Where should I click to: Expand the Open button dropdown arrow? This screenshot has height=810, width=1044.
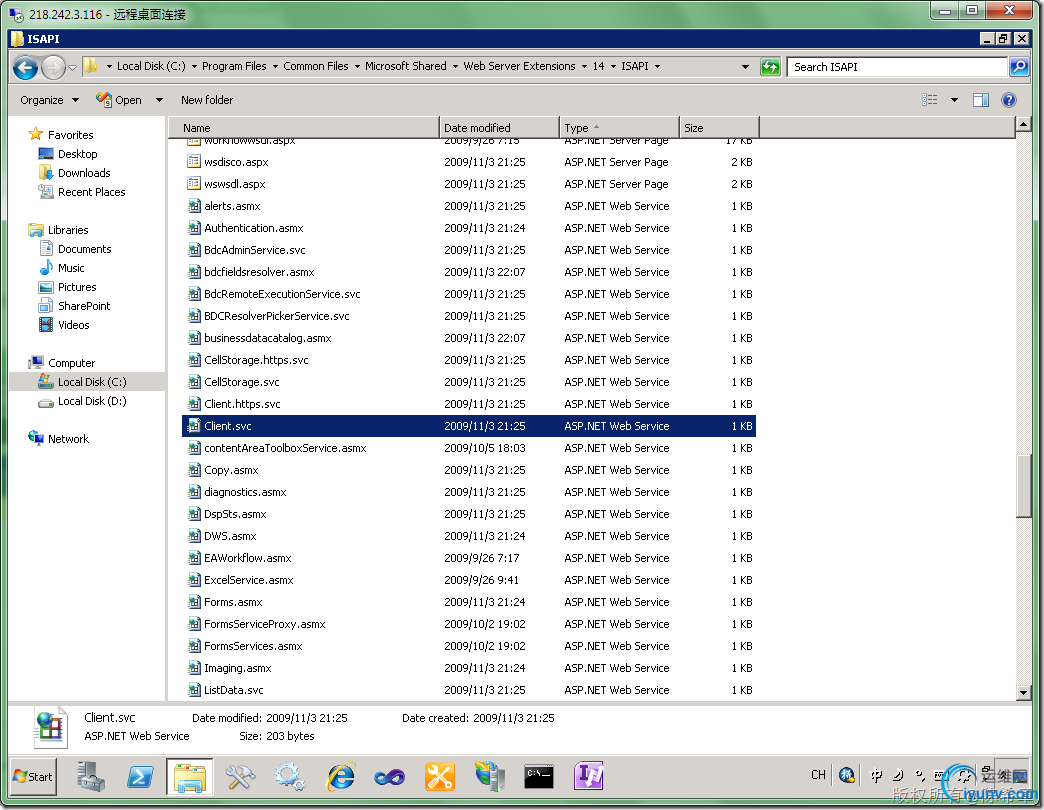click(x=159, y=100)
